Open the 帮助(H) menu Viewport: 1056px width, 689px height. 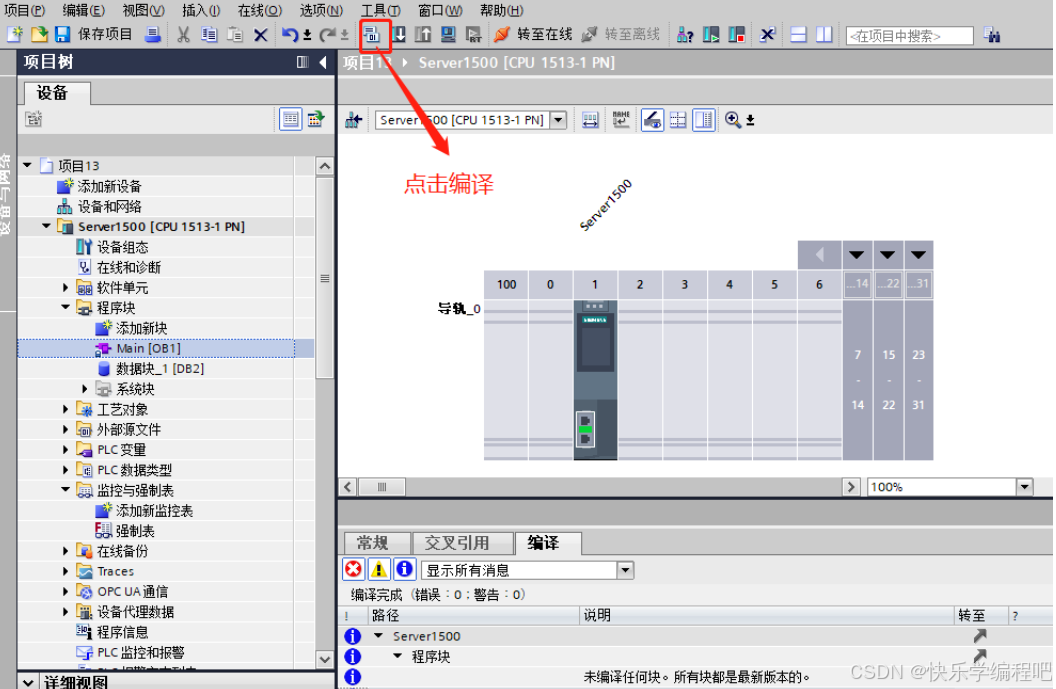pyautogui.click(x=501, y=10)
